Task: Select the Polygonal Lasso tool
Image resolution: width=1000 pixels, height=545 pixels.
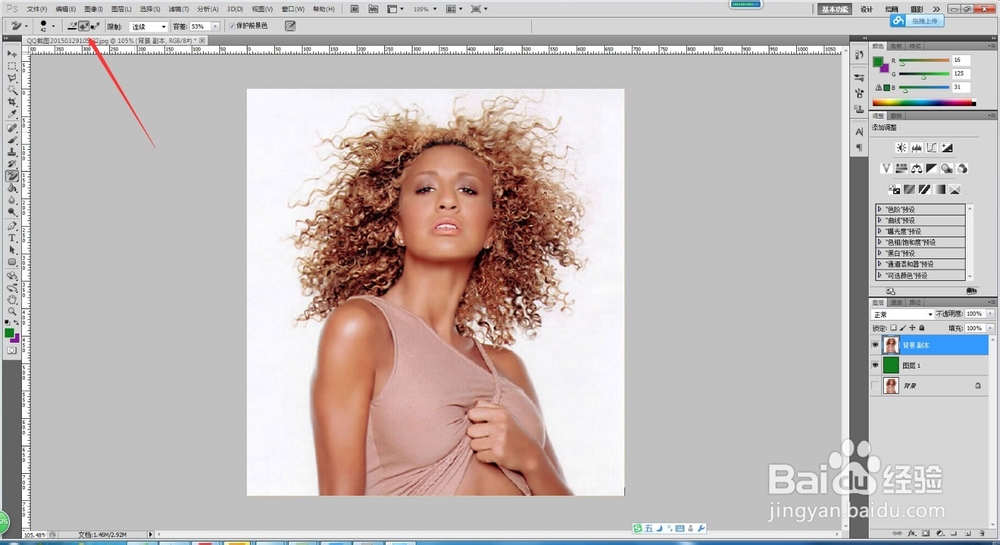Action: [x=11, y=78]
